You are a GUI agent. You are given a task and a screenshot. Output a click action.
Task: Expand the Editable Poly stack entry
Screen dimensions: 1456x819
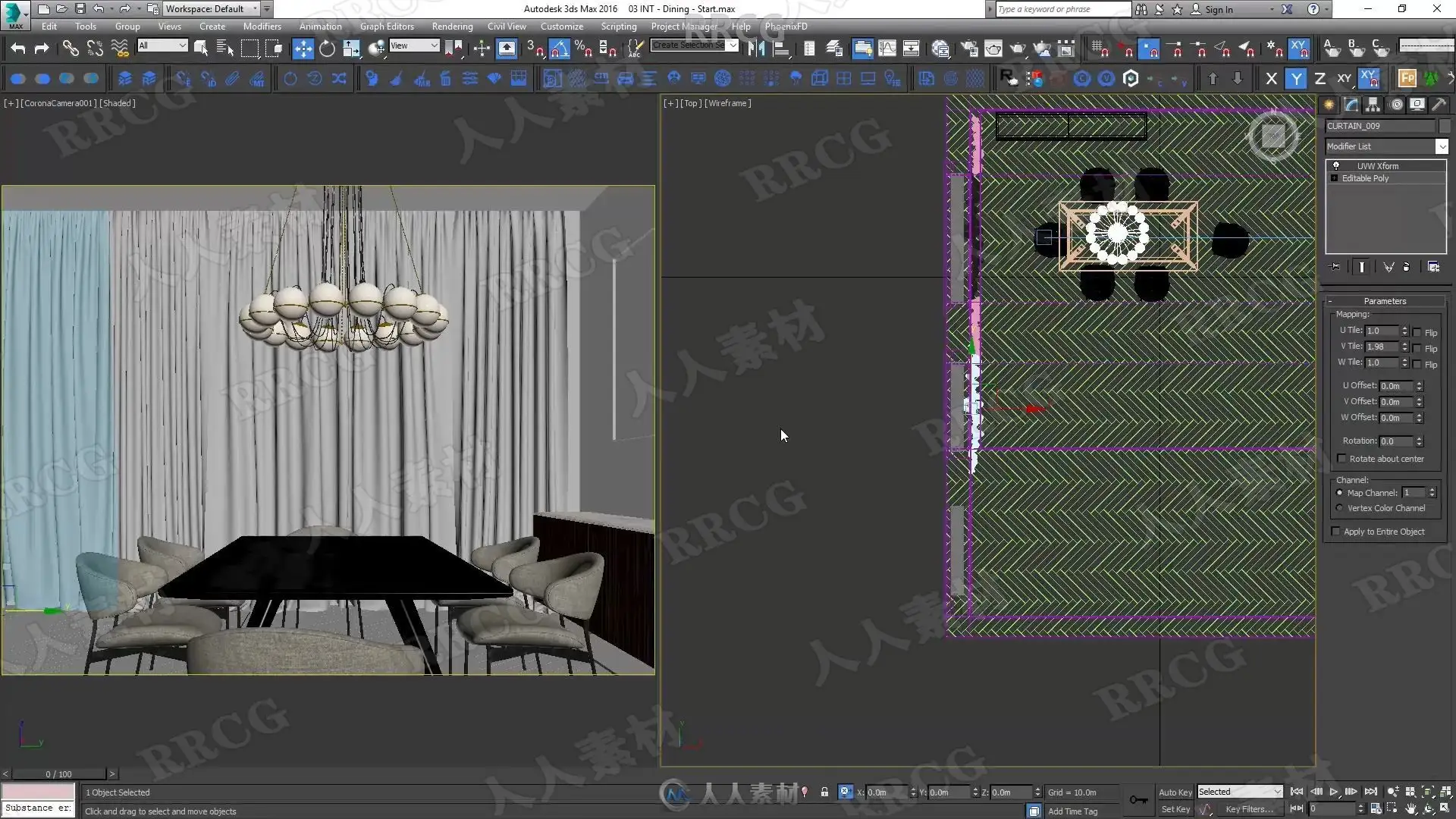pos(1334,178)
